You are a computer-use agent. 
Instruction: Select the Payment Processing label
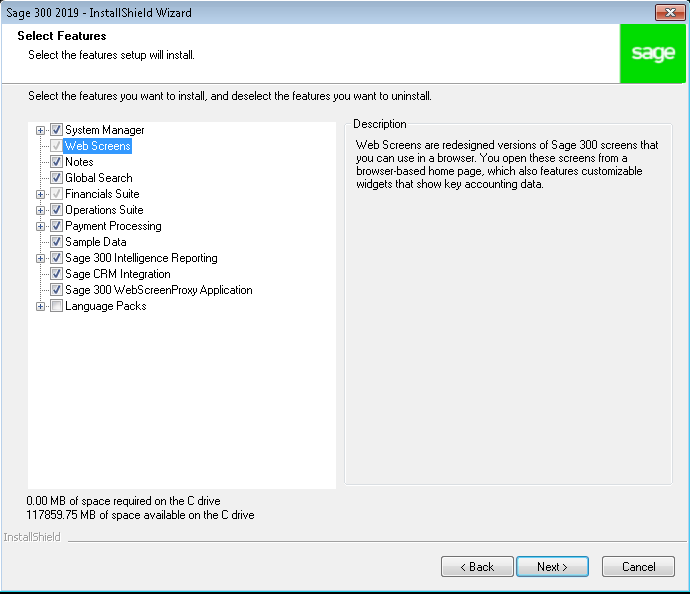coord(113,226)
